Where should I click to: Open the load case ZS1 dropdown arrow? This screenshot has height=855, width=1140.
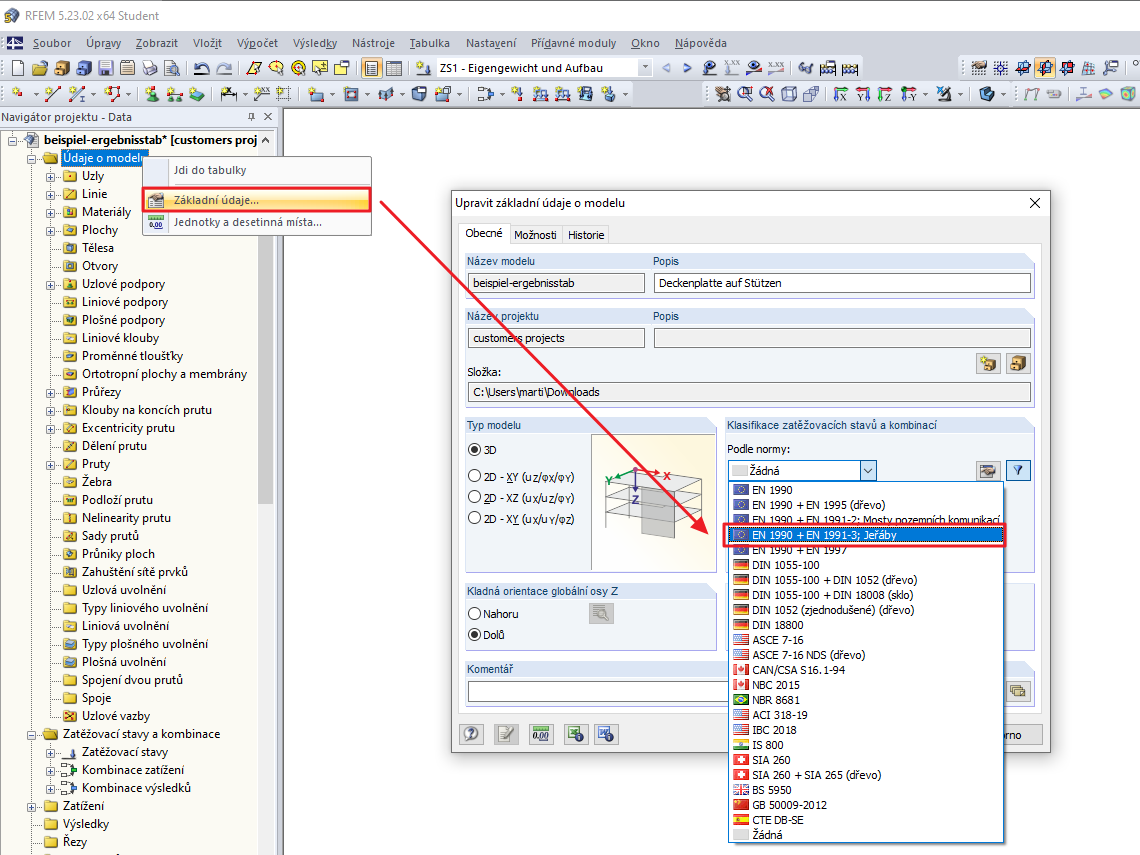click(644, 68)
